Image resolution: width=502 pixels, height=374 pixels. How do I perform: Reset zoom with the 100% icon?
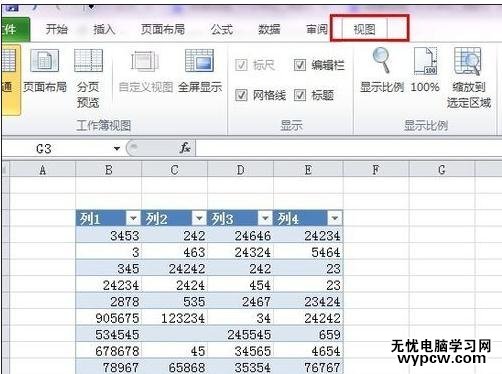(x=425, y=70)
